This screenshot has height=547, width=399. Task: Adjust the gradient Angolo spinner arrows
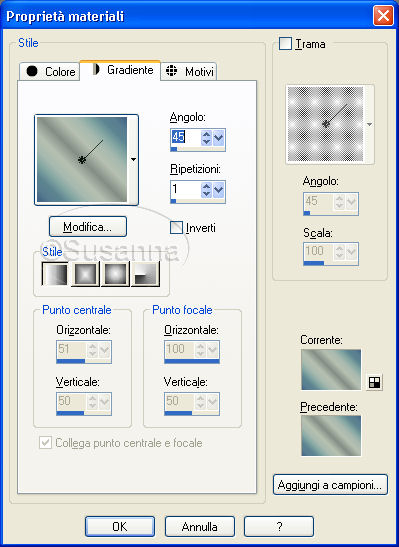point(206,137)
